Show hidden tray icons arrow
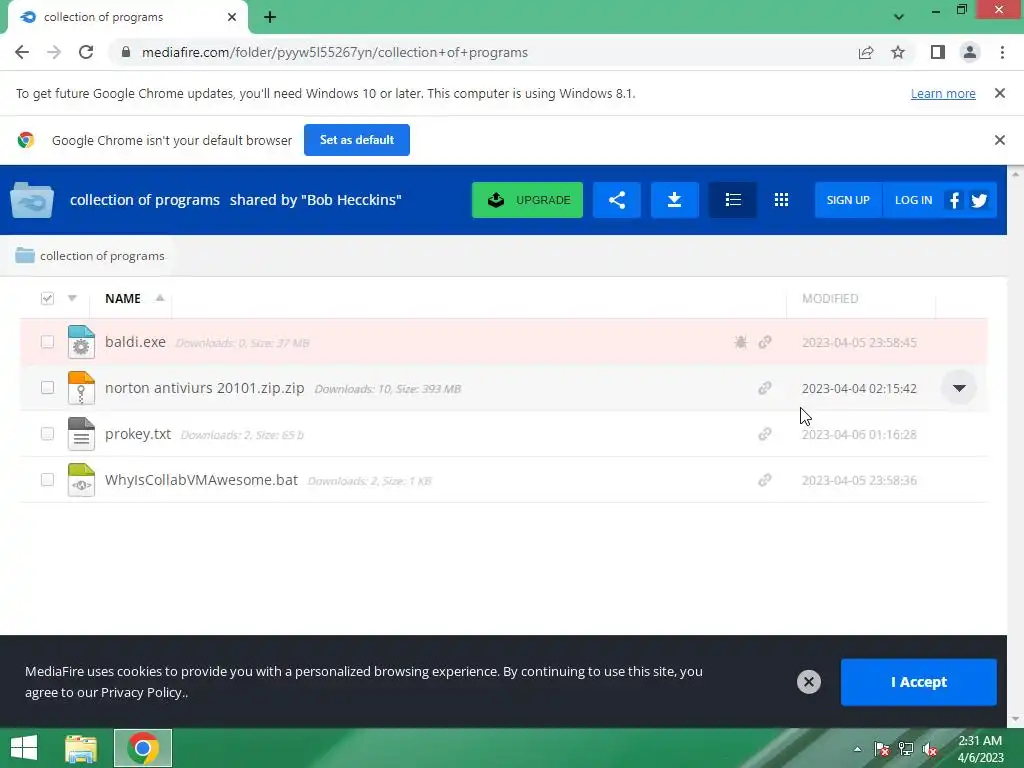Screen dimensions: 1024x768 [857, 749]
